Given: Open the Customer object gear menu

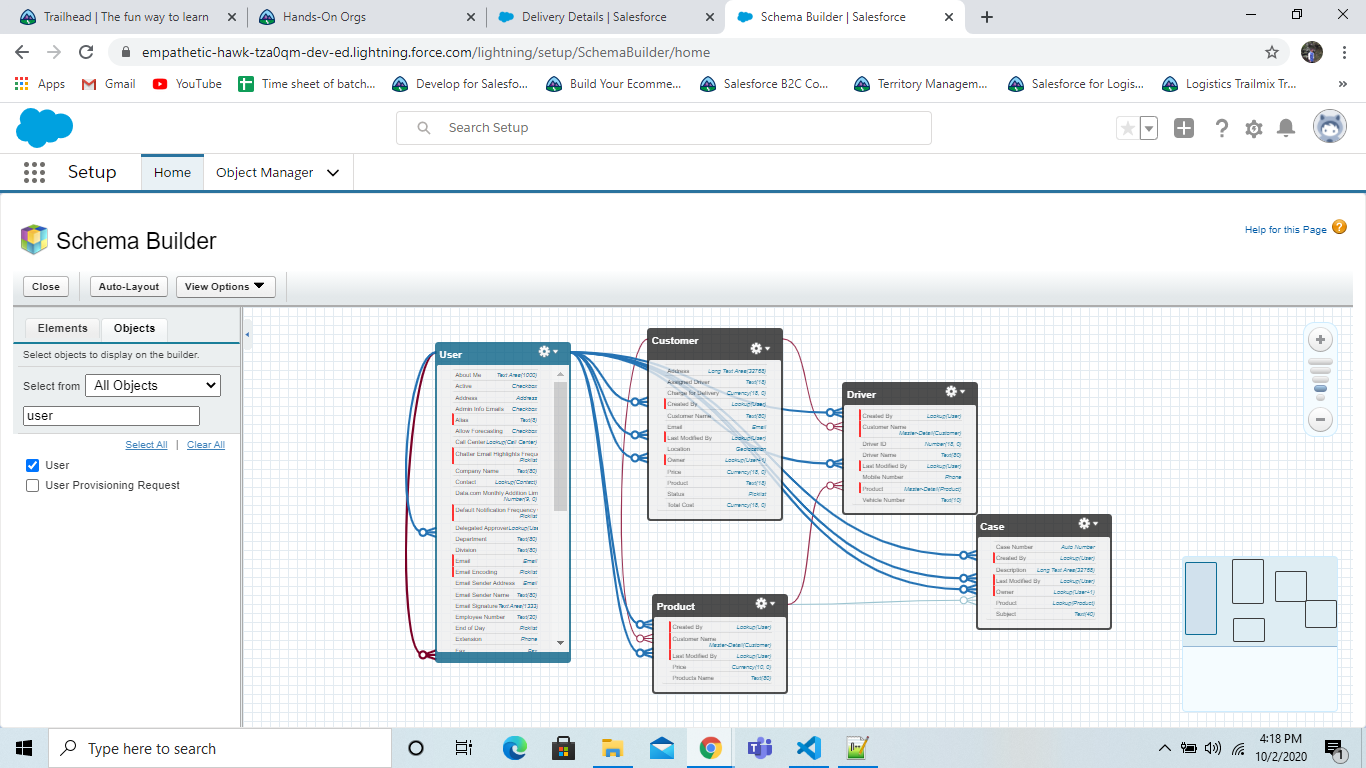Looking at the screenshot, I should [x=761, y=348].
